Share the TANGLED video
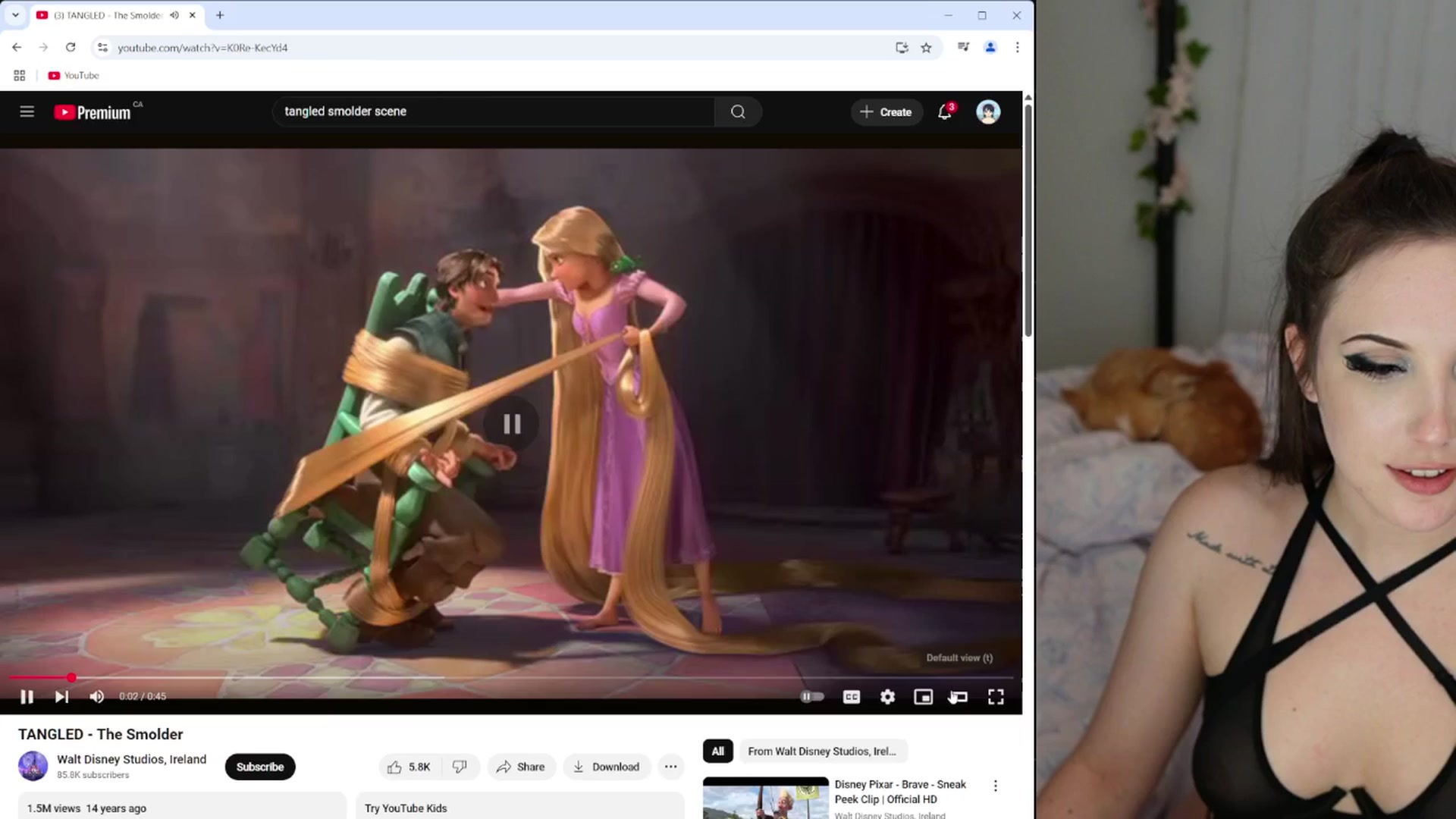The image size is (1456, 819). (521, 767)
